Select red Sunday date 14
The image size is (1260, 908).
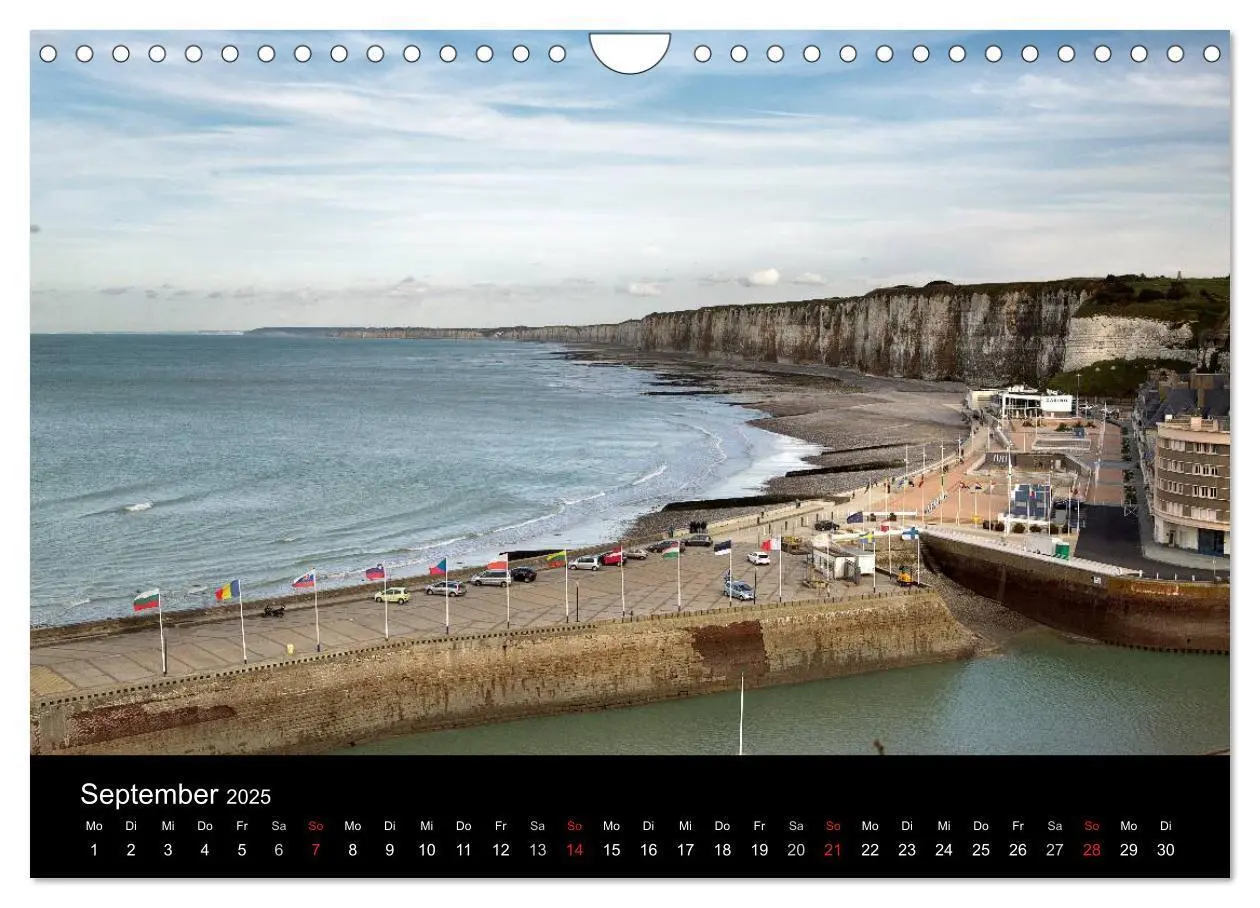575,850
